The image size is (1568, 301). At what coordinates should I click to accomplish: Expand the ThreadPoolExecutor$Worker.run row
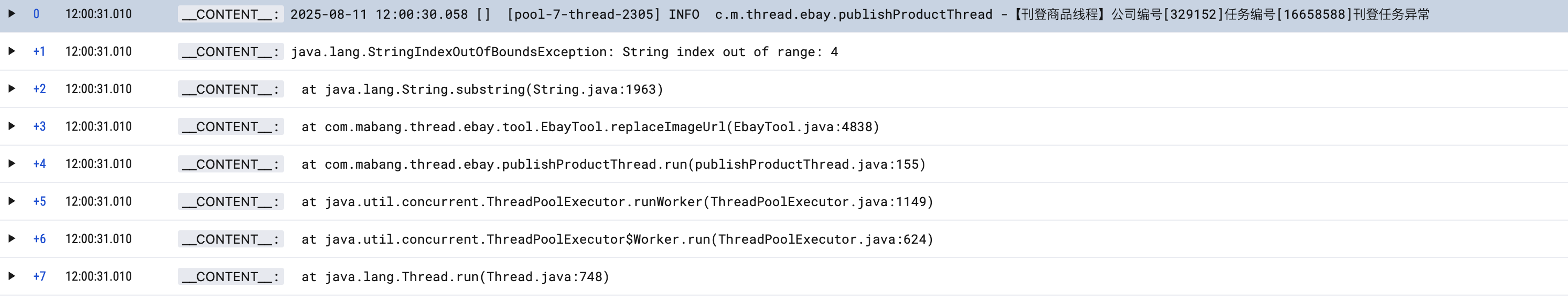(x=12, y=239)
